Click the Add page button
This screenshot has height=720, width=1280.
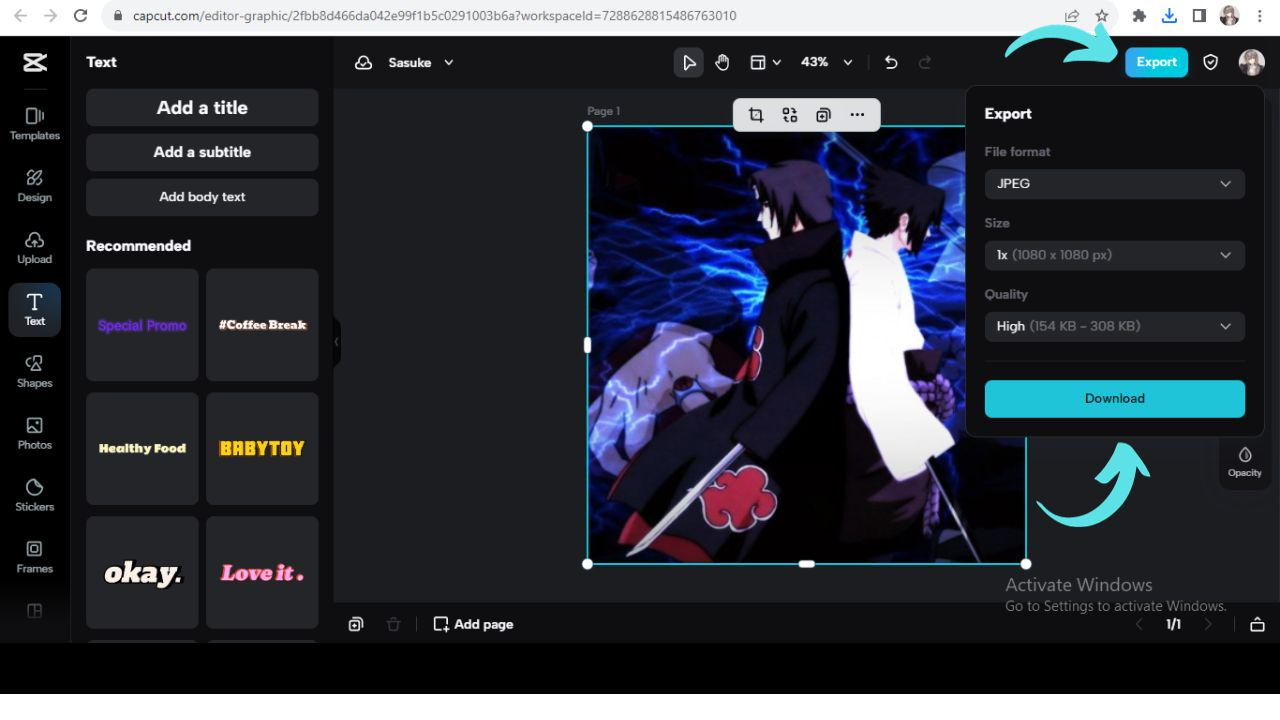(x=473, y=624)
